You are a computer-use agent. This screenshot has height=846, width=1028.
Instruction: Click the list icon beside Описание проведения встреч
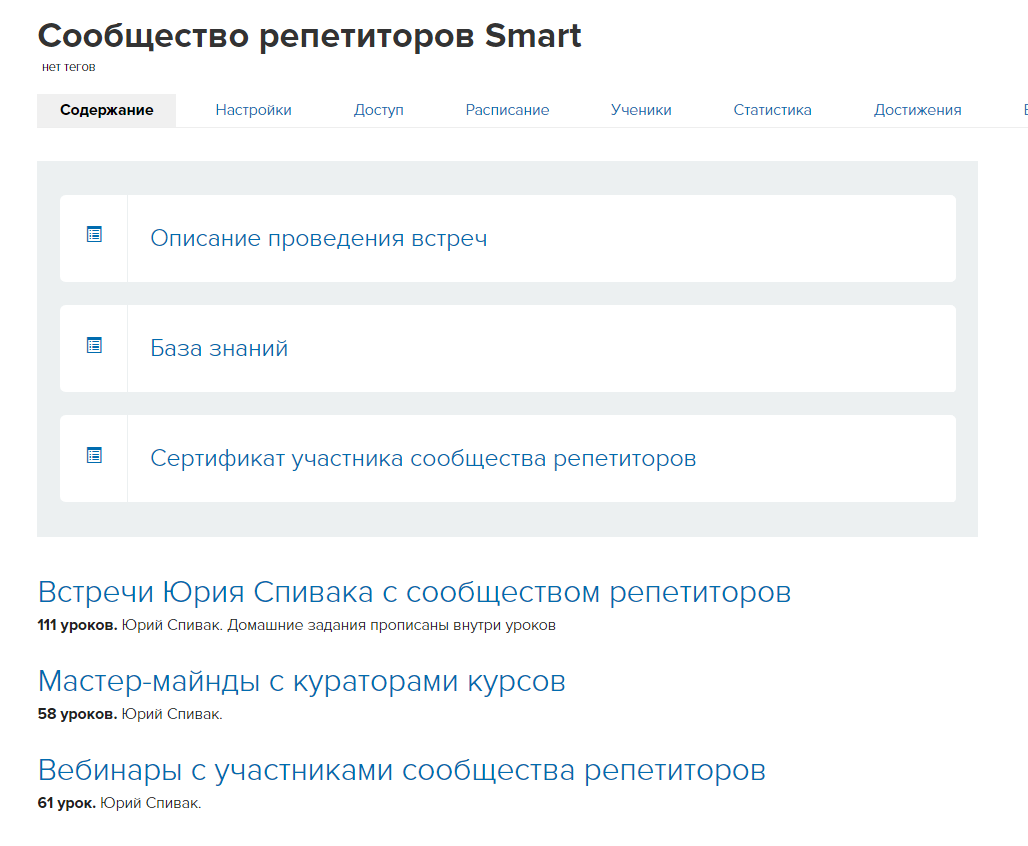click(x=94, y=234)
